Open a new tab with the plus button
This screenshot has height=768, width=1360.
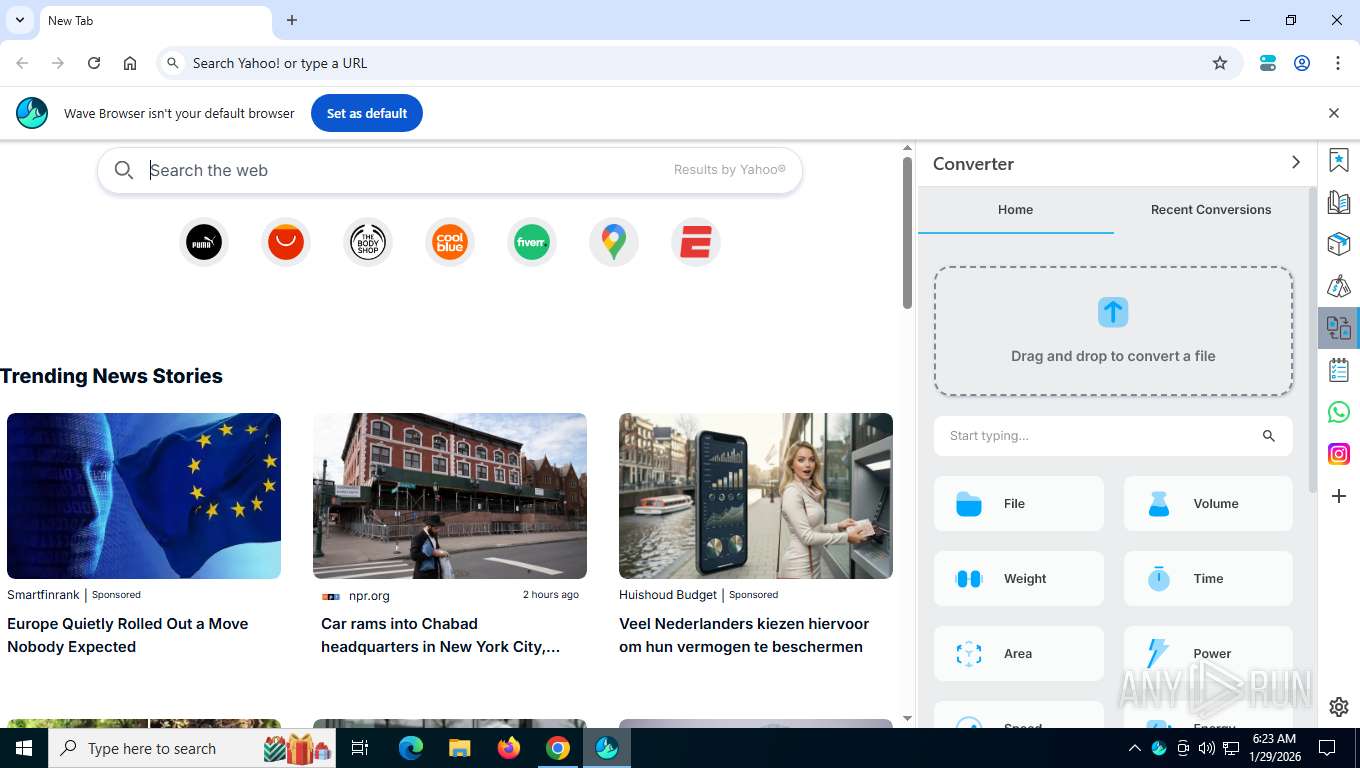click(x=292, y=20)
